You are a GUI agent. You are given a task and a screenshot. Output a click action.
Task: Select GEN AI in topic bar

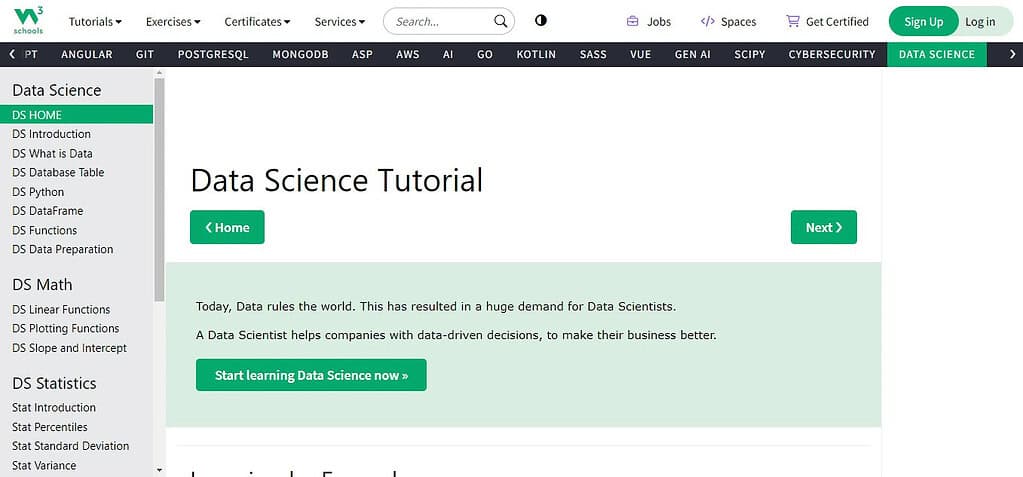[x=692, y=54]
